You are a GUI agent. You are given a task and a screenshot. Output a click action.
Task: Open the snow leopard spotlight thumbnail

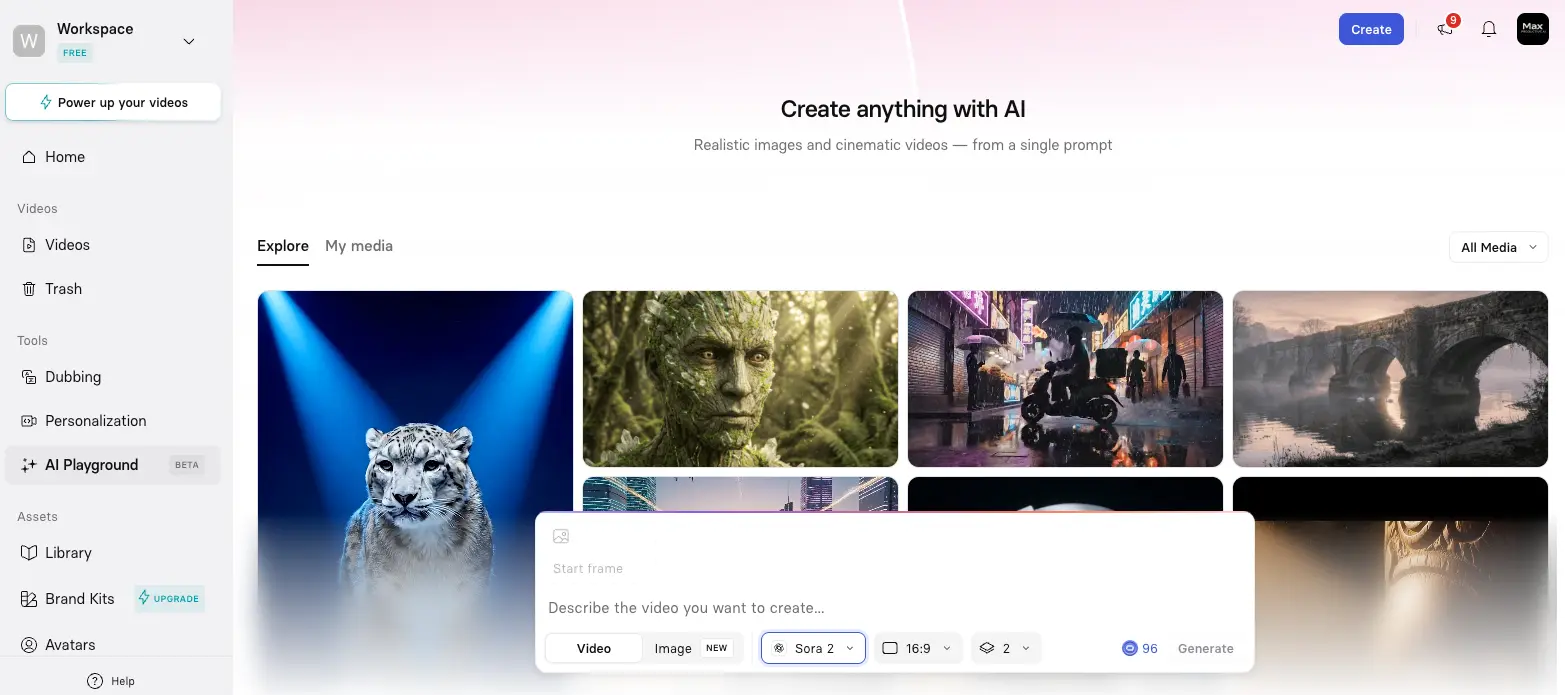click(x=415, y=490)
